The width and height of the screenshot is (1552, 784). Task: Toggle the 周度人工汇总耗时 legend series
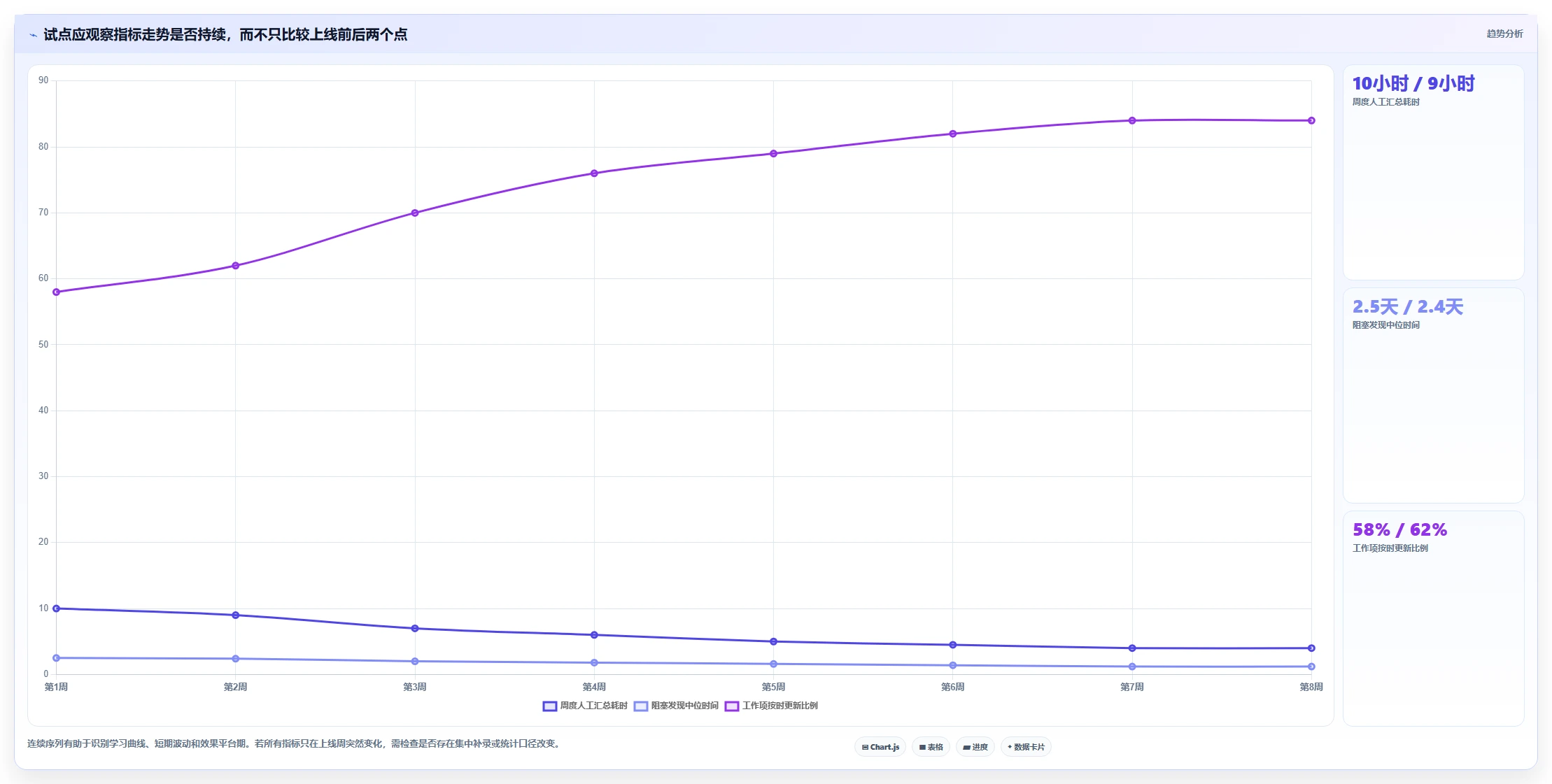585,706
